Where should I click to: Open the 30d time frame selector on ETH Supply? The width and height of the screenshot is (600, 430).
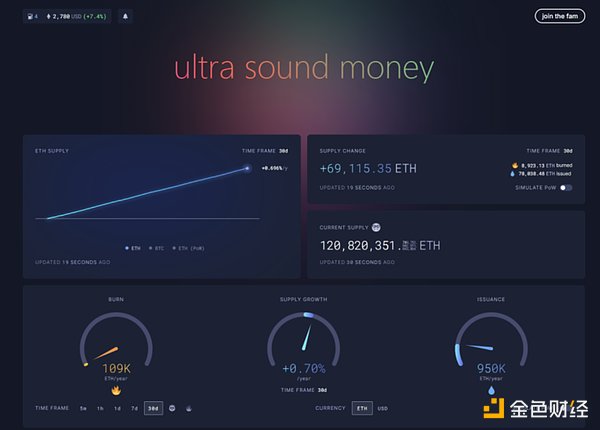[x=283, y=151]
